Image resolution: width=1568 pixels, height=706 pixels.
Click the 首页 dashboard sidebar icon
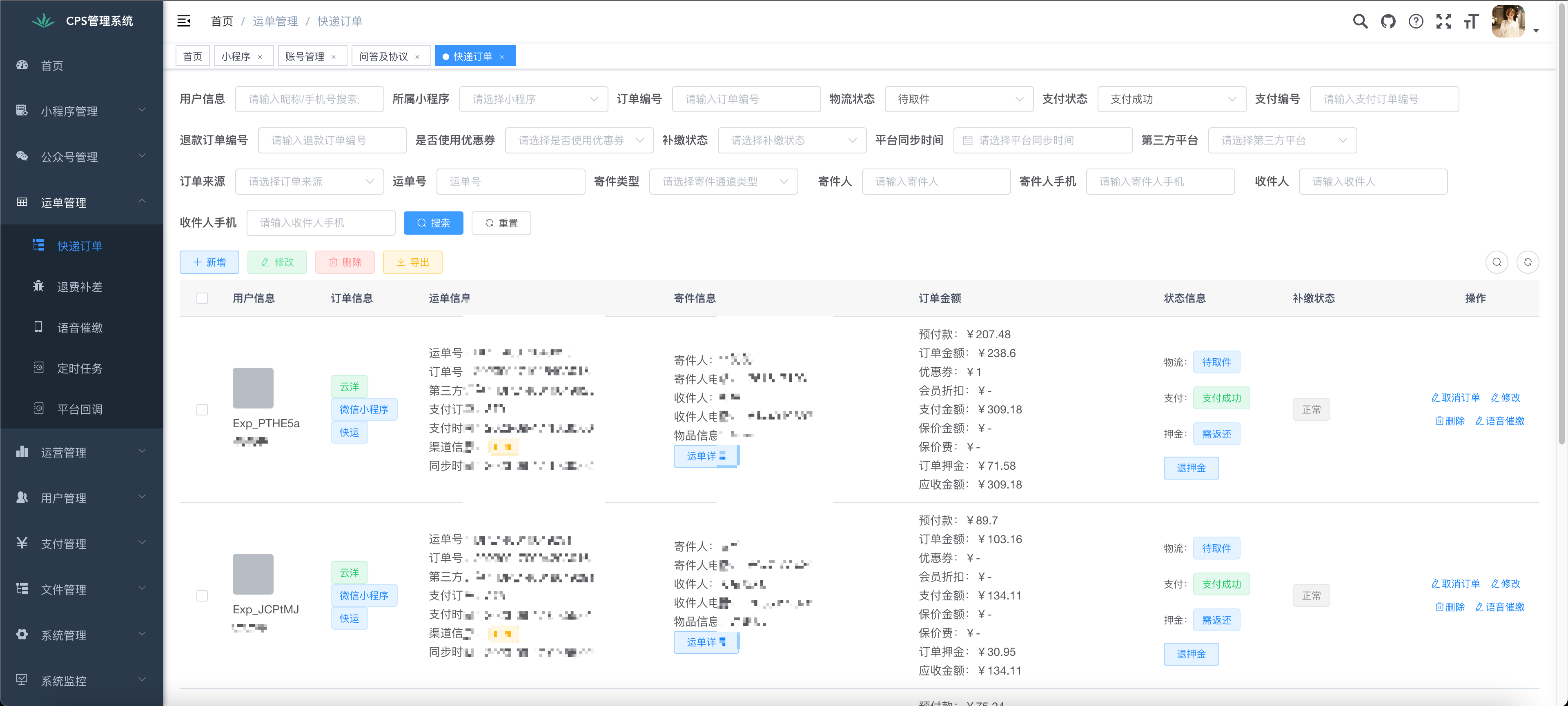pyautogui.click(x=22, y=65)
